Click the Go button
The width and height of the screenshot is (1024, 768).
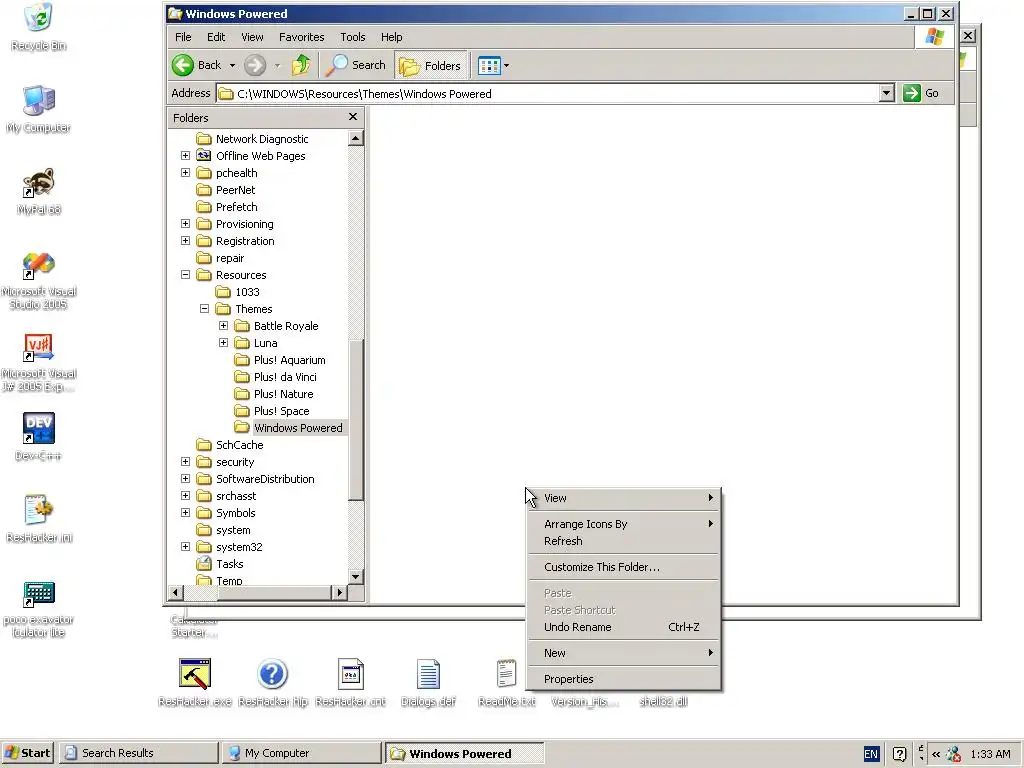[x=921, y=93]
